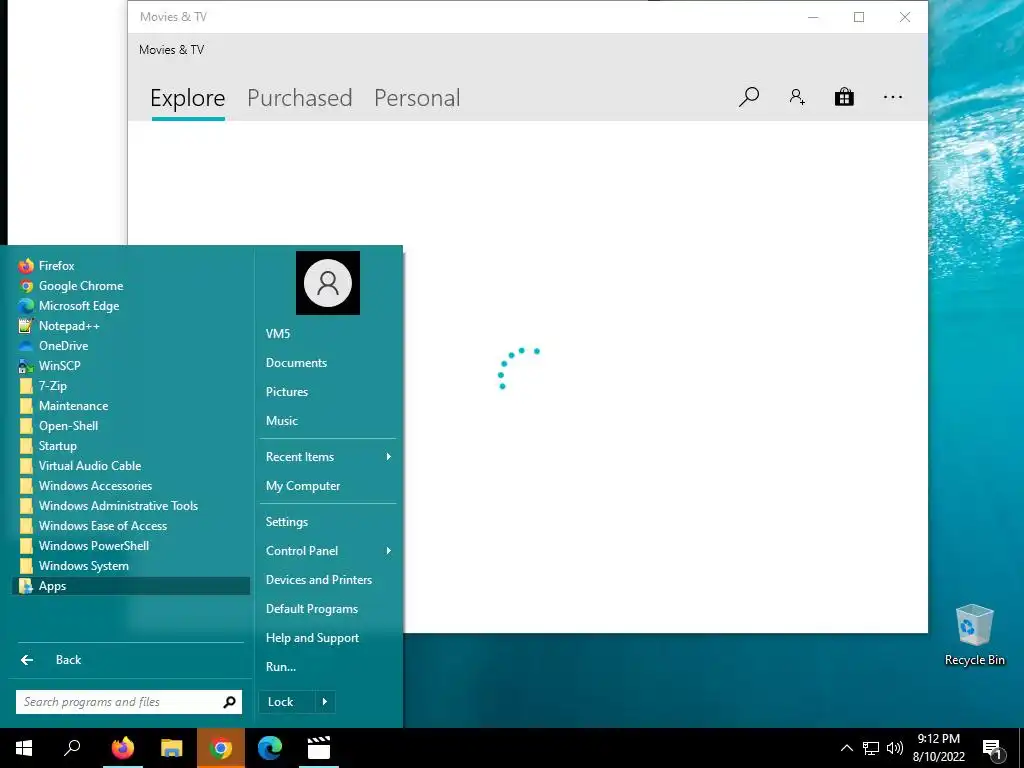The height and width of the screenshot is (768, 1024).
Task: Open Microsoft Edge in start menu list
Action: point(131,306)
